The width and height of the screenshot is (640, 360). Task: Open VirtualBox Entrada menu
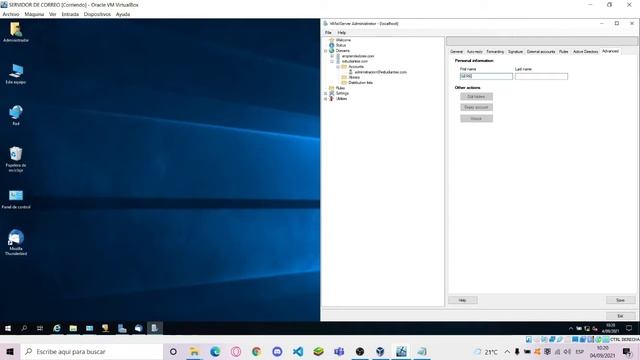click(x=70, y=14)
